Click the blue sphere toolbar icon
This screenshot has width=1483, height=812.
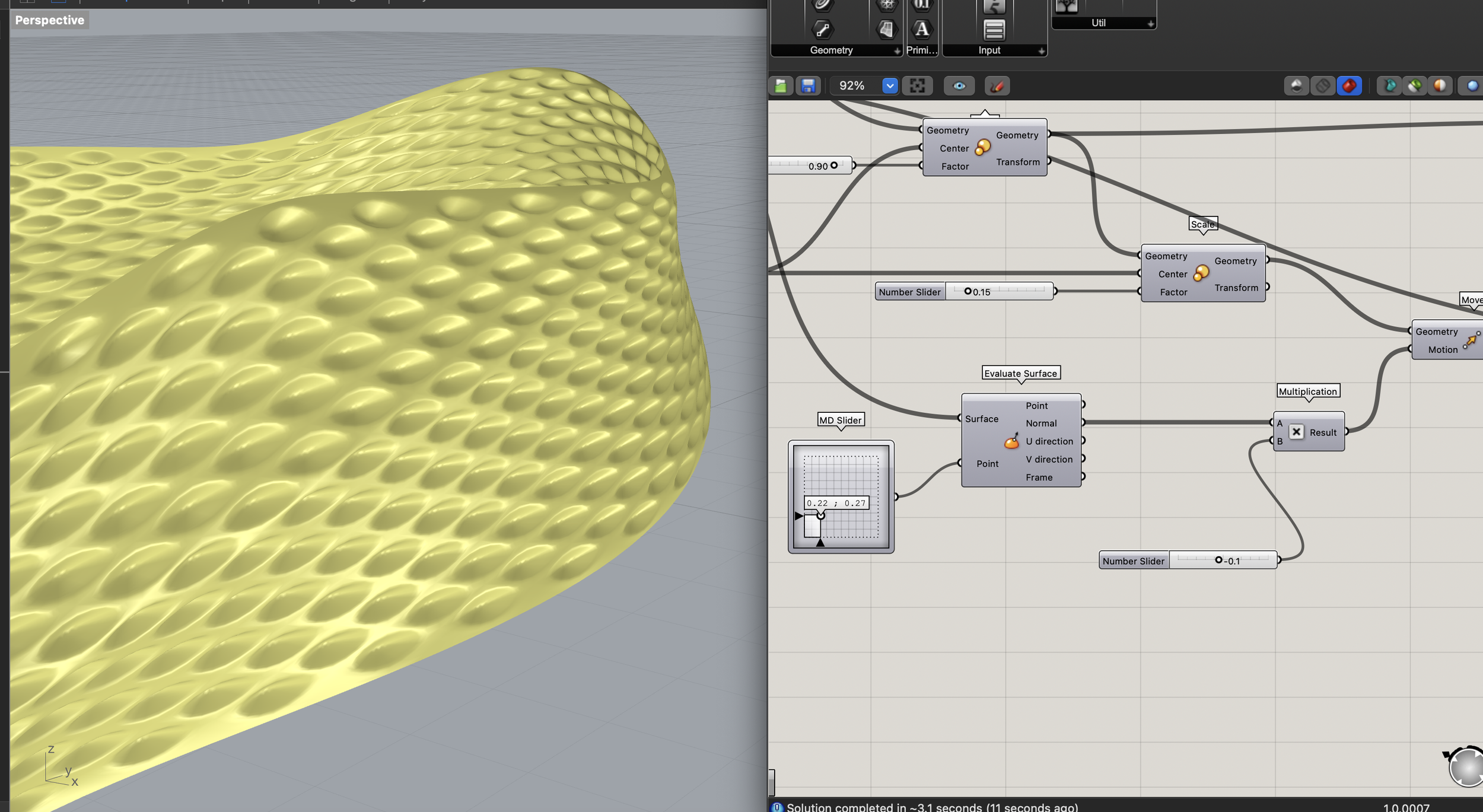1472,86
